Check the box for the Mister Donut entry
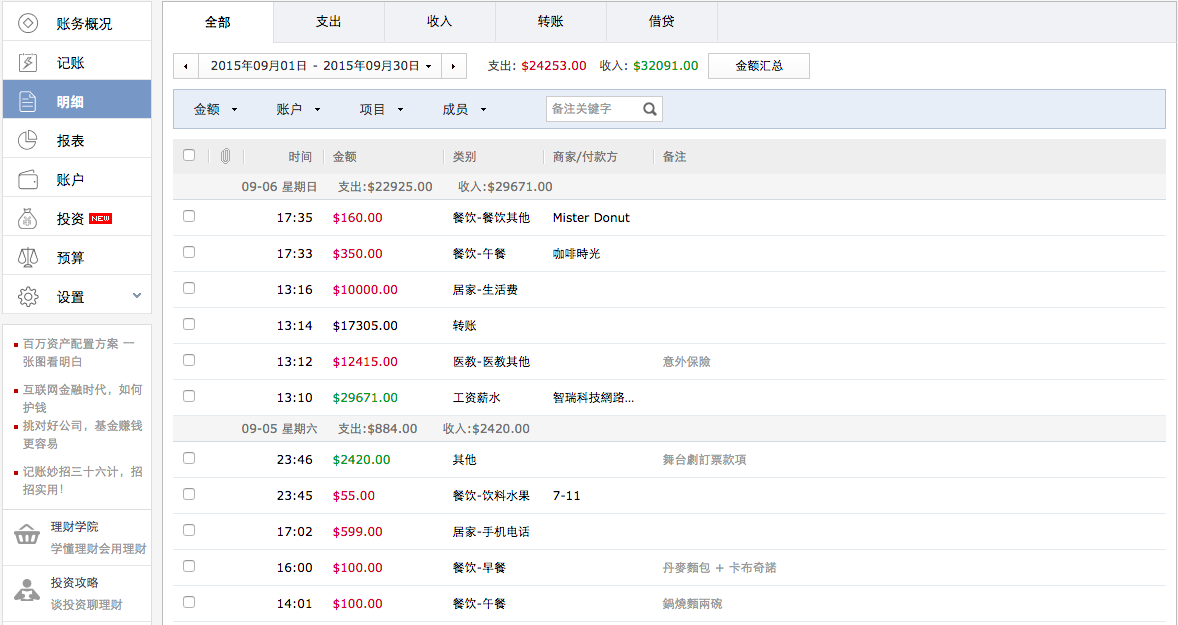This screenshot has width=1178, height=625. pos(189,216)
